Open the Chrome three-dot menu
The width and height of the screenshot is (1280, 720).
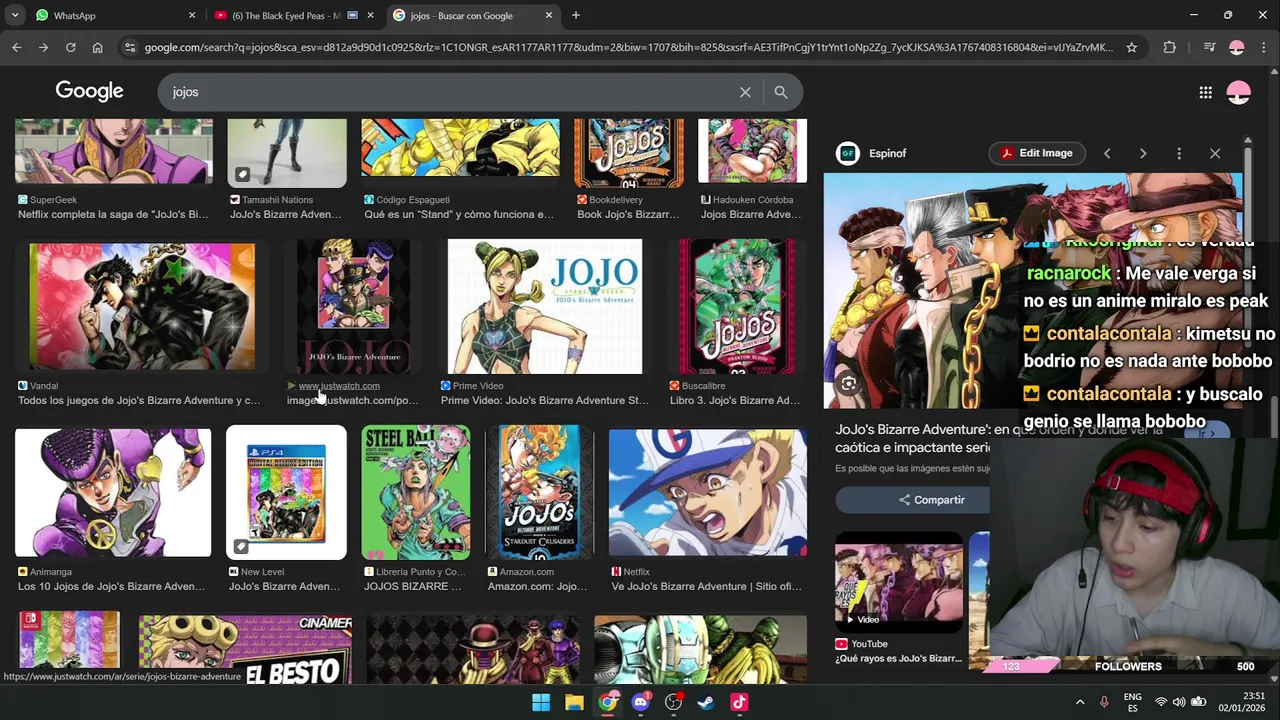(1263, 47)
